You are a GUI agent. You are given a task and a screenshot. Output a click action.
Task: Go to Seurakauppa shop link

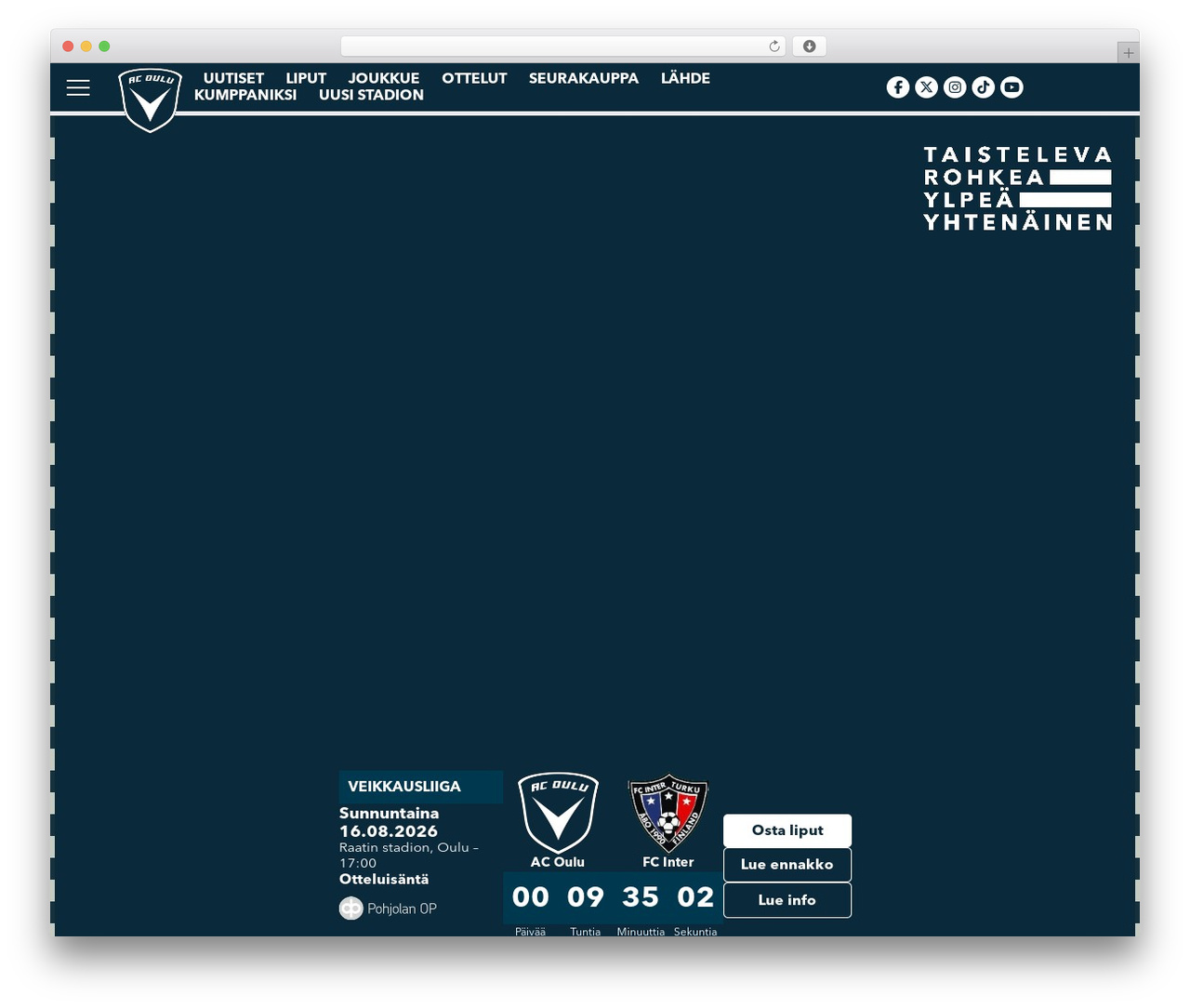(584, 79)
